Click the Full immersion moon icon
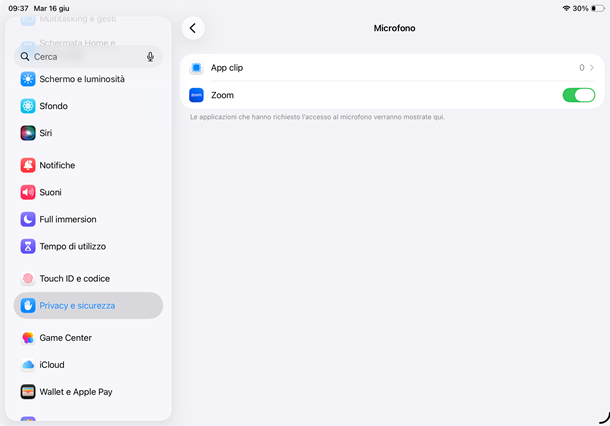This screenshot has width=610, height=426. 28,219
